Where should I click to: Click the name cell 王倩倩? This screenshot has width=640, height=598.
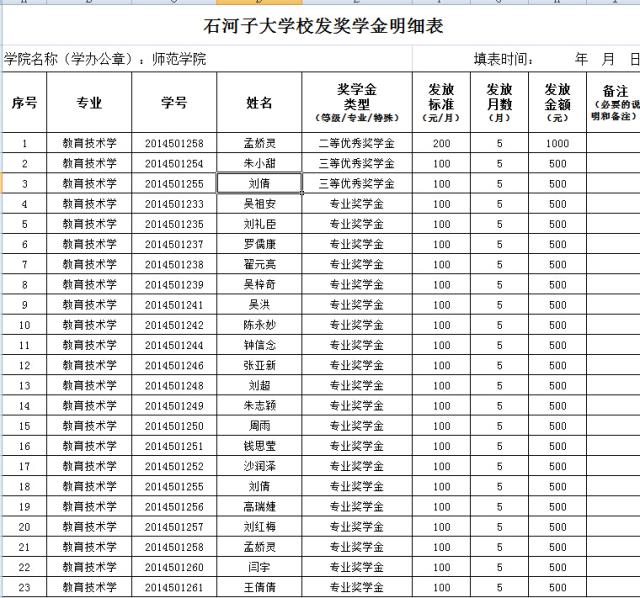[x=259, y=587]
